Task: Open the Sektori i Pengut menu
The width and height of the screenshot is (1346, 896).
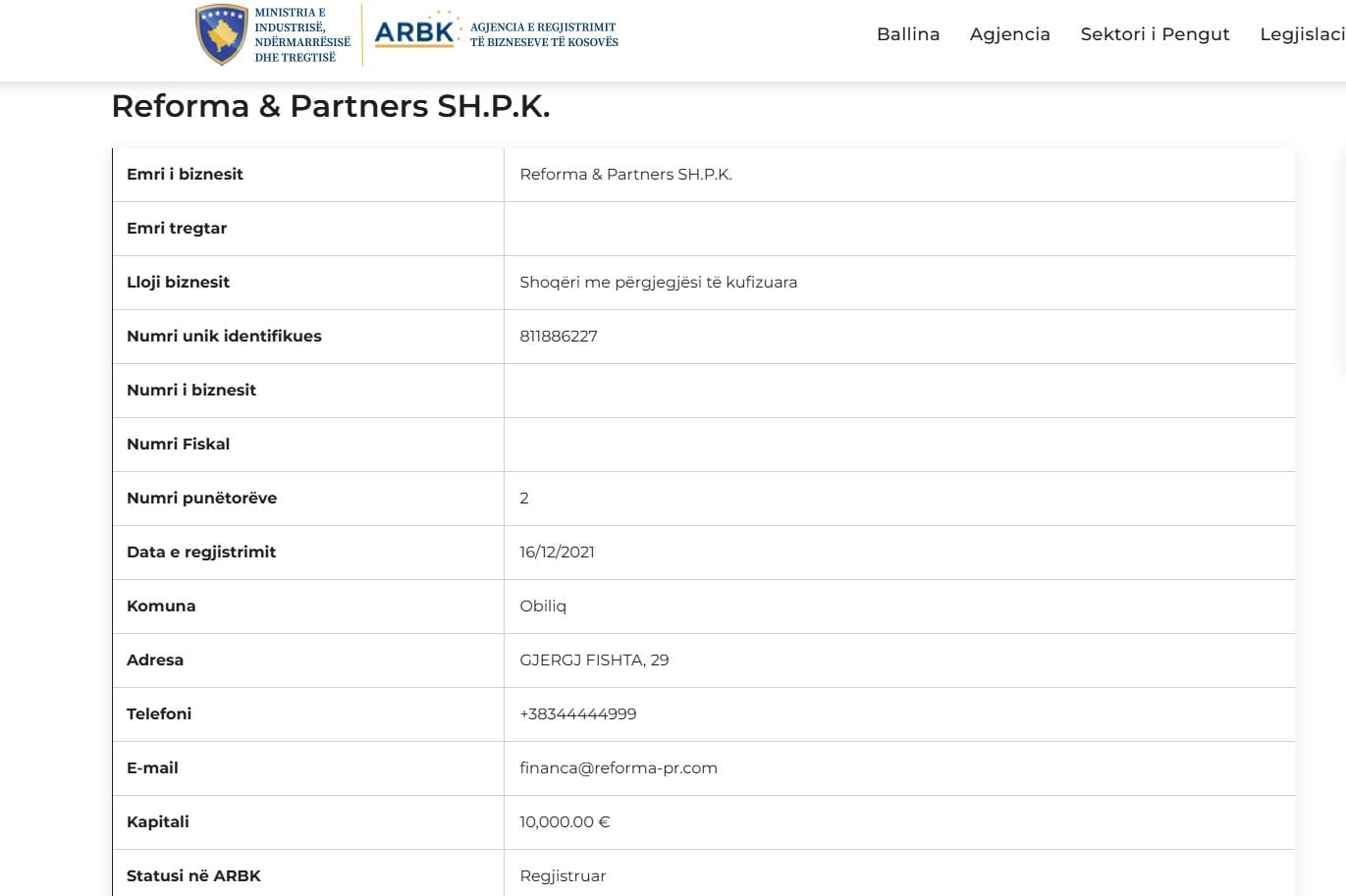Action: tap(1154, 34)
